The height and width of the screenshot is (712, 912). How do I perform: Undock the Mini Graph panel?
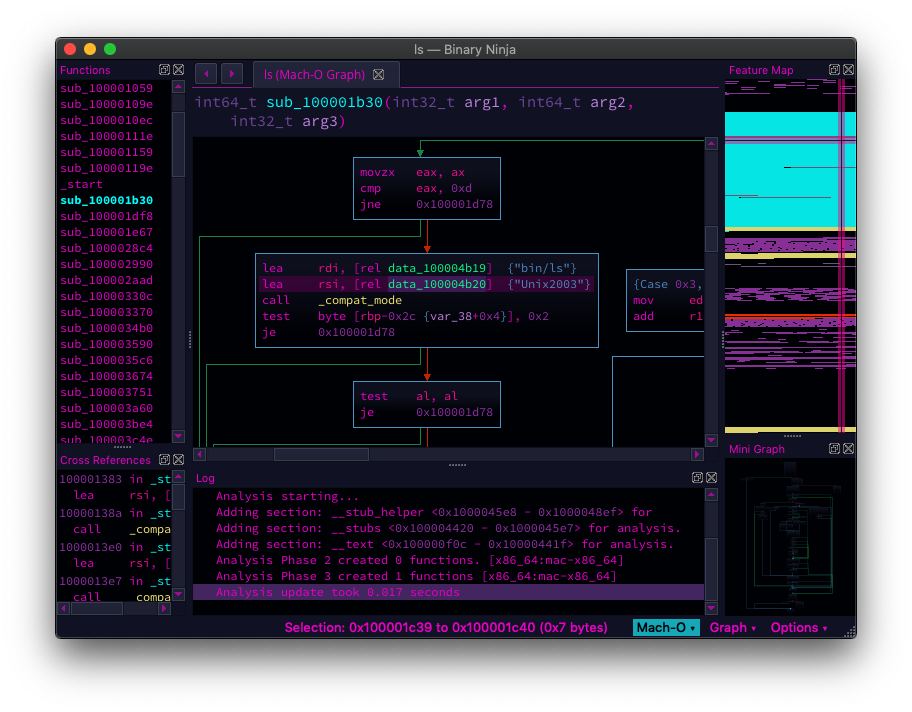coord(834,449)
